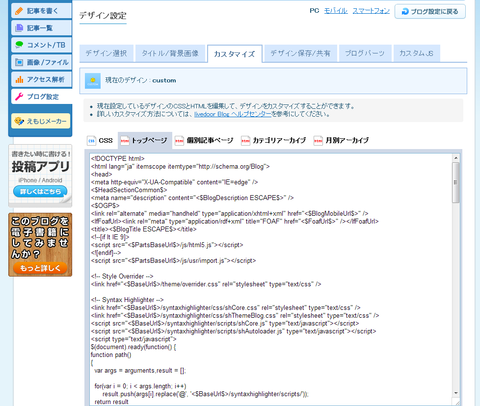This screenshot has height=406, width=480.
Task: Click the current design custom thumbnail icon
Action: [93, 81]
